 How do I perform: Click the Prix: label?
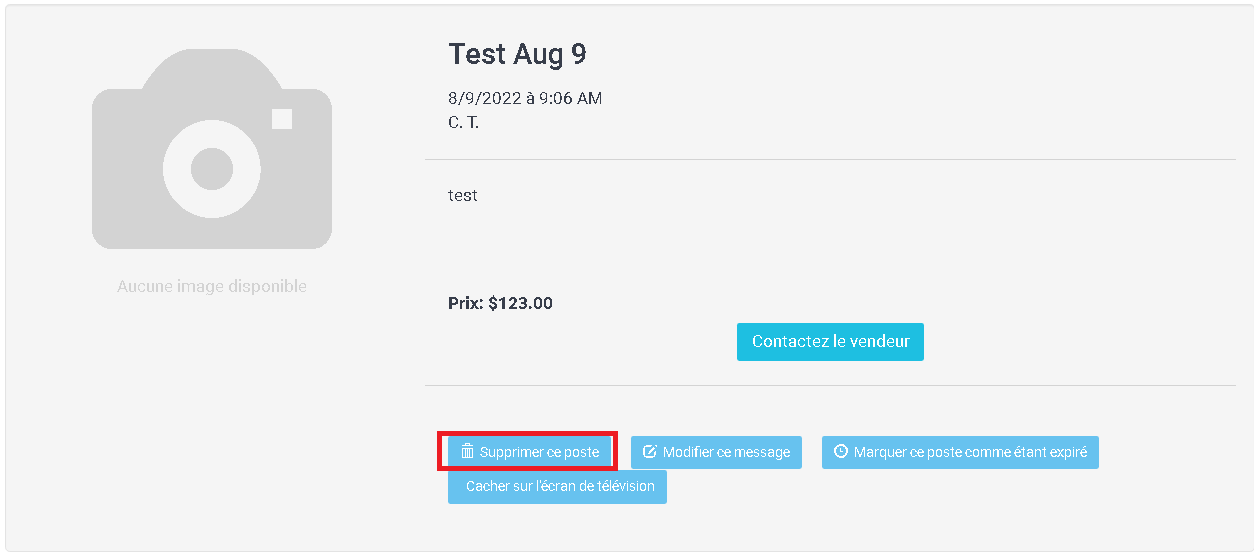466,303
